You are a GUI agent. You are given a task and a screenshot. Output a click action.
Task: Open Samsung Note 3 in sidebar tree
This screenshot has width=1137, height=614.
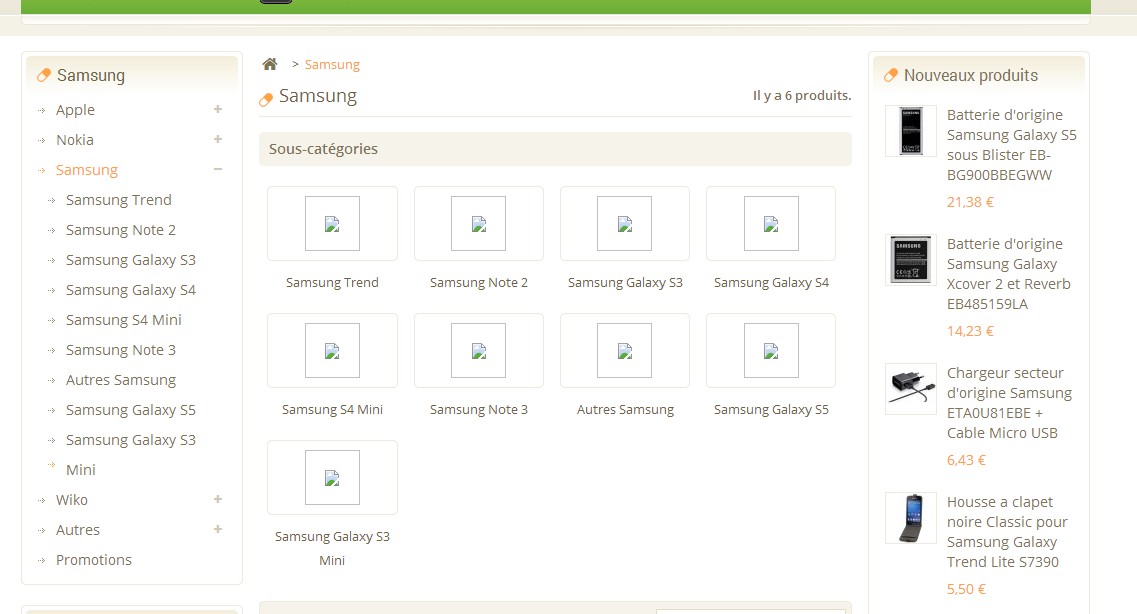121,350
